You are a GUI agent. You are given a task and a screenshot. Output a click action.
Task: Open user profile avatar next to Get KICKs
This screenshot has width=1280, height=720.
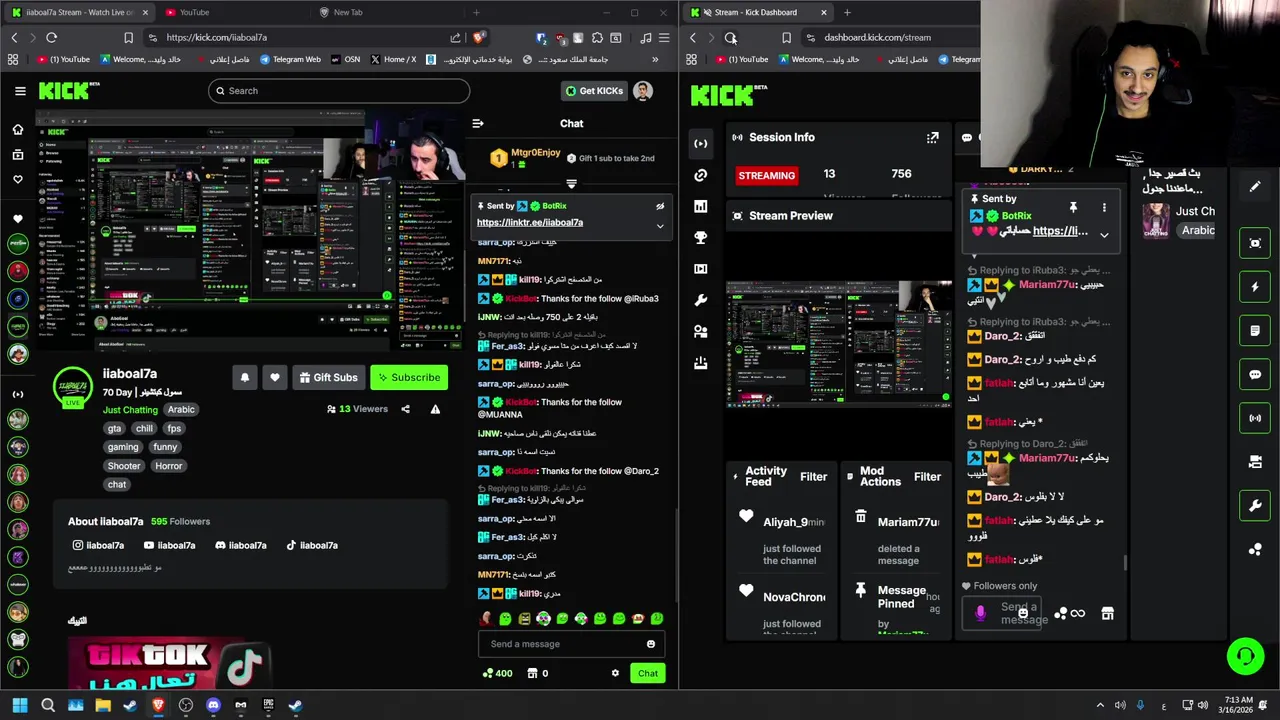point(643,91)
